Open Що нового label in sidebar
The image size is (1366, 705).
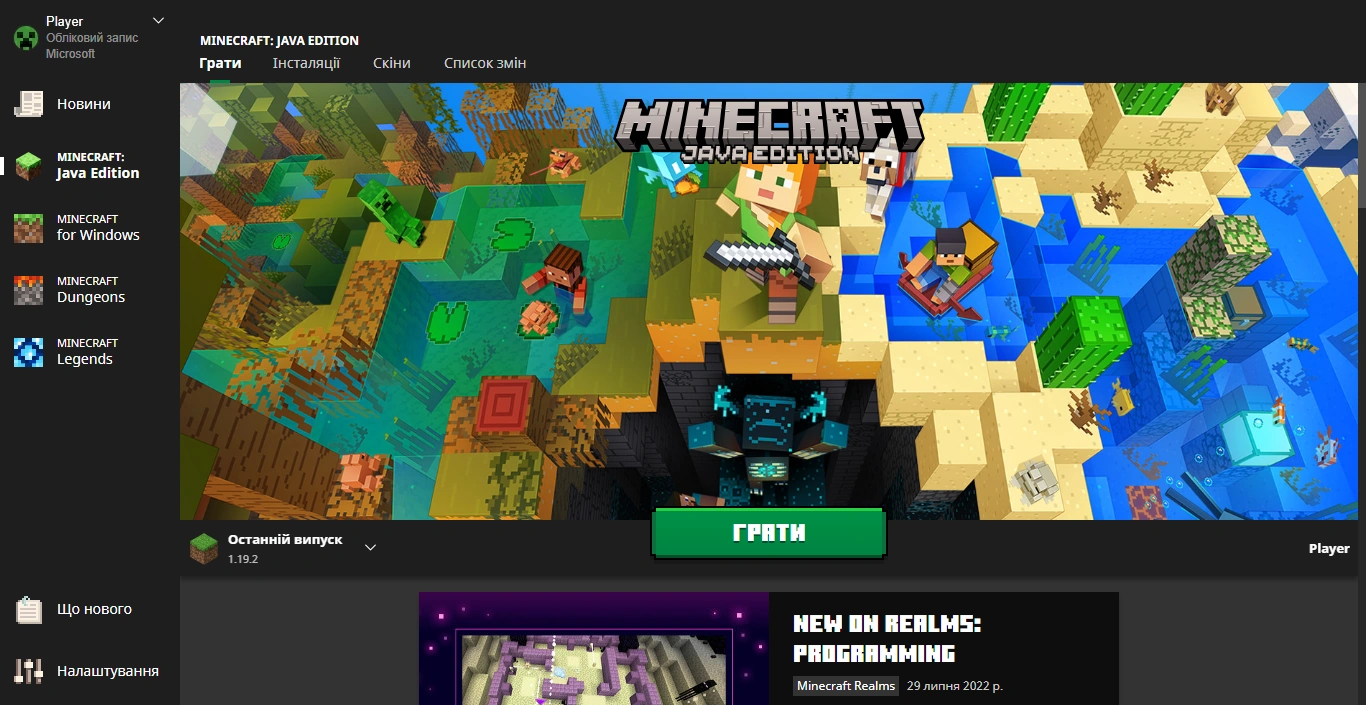94,609
